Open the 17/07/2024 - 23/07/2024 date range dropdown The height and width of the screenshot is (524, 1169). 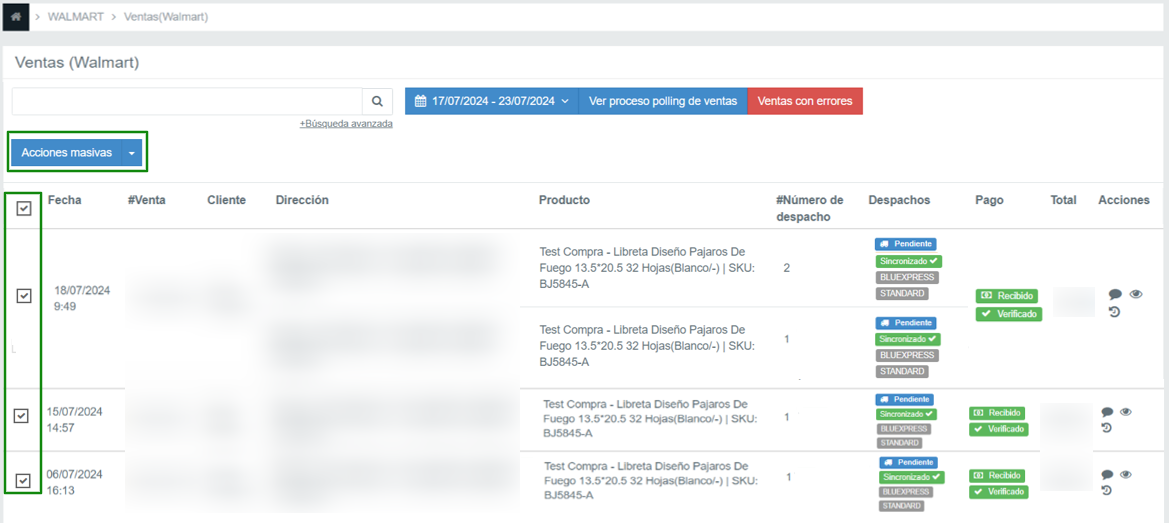[492, 101]
